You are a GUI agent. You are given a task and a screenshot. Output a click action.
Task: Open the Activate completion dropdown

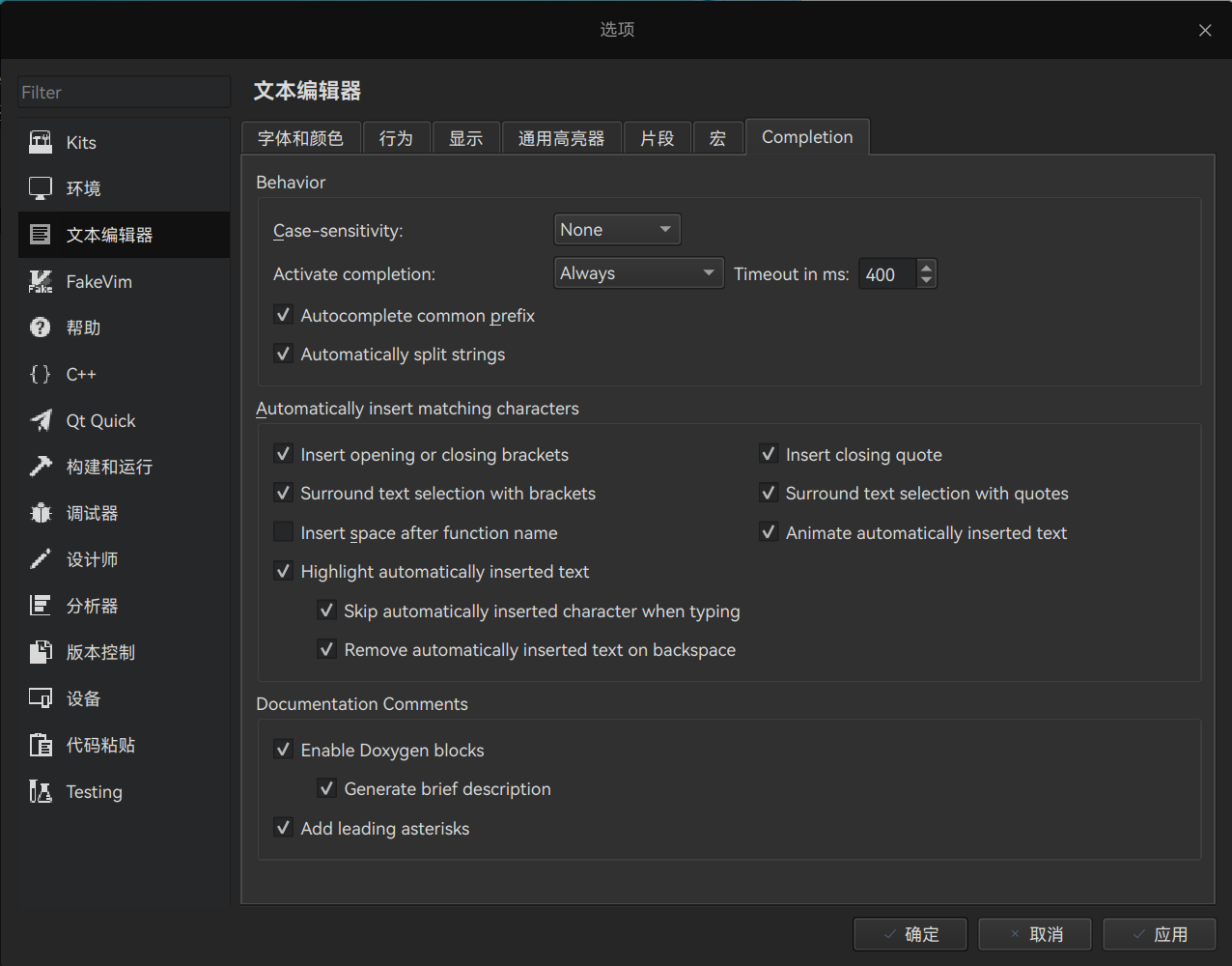(x=637, y=272)
